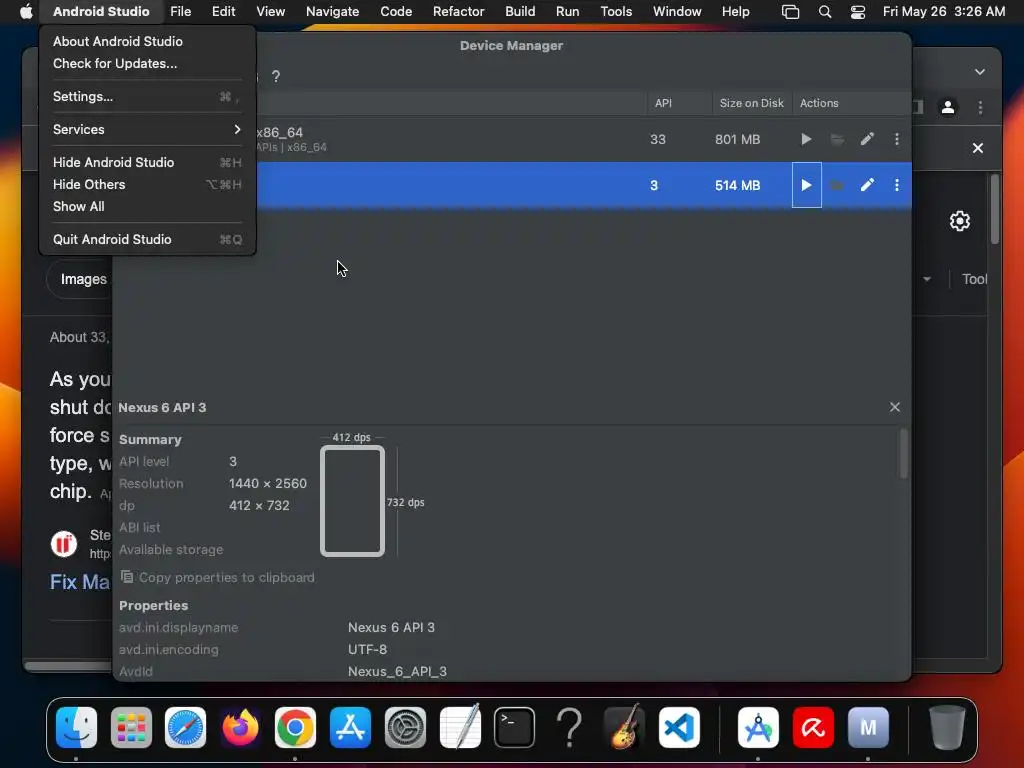Open the Refactor menu
This screenshot has height=768, width=1024.
(458, 11)
